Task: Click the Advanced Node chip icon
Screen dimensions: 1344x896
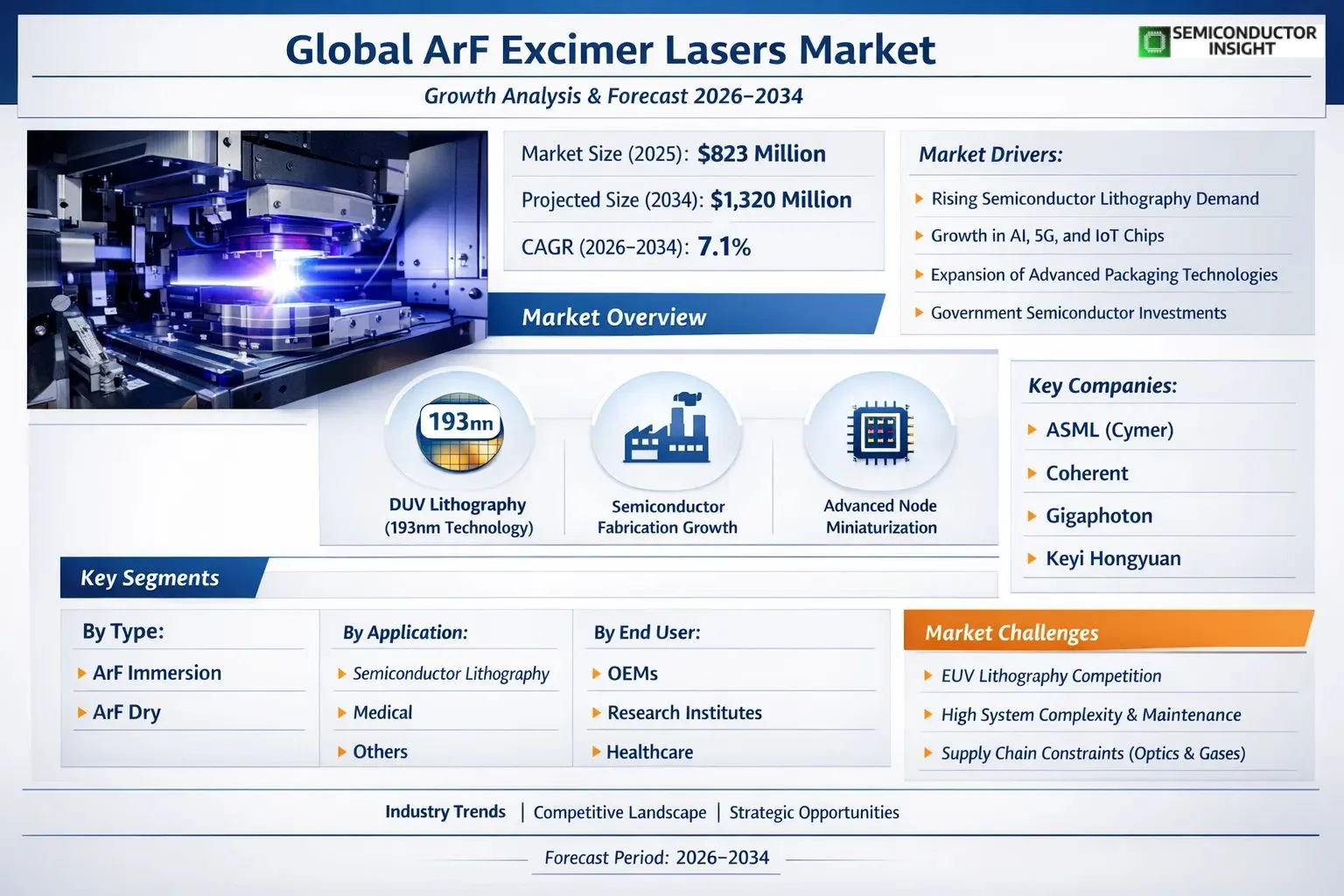Action: [880, 432]
